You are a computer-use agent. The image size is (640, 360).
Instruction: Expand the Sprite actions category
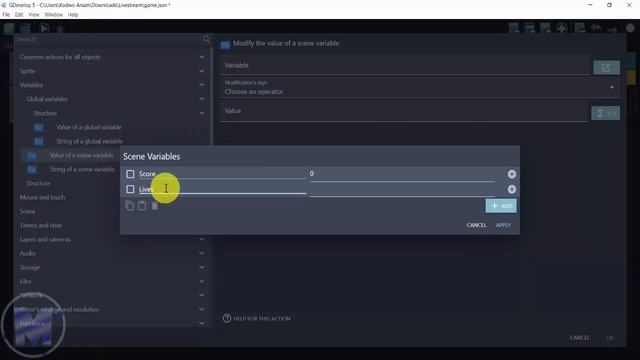202,71
